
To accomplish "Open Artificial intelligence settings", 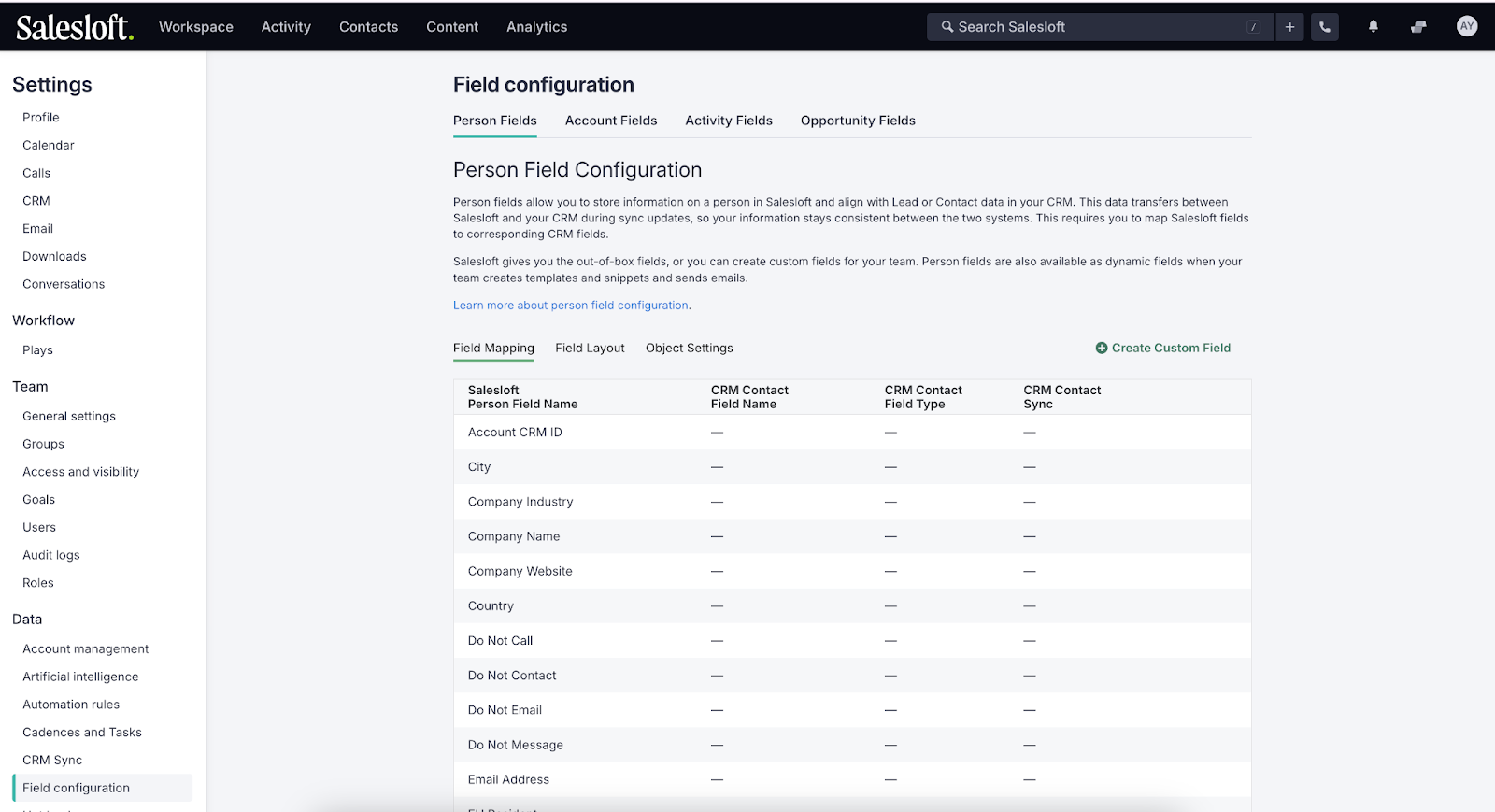I will [80, 677].
